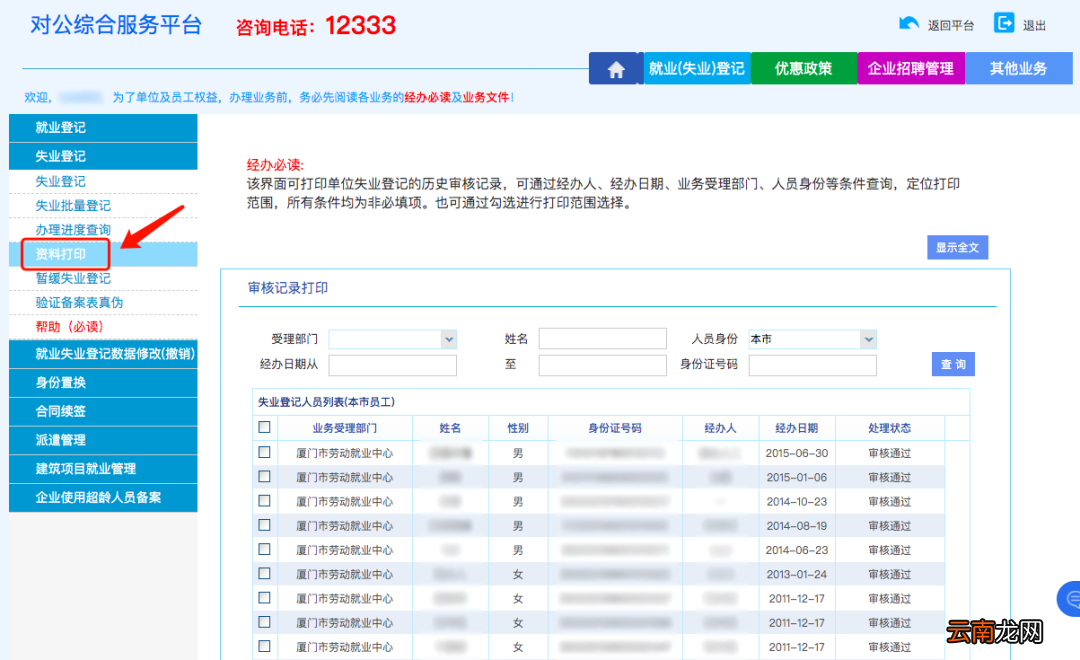Click 厦门市劳动就业中心 in the 2014-10-23 row
The image size is (1080, 660).
pos(344,502)
